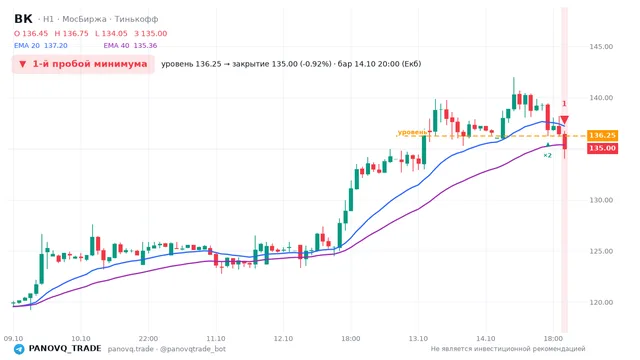Click the Telegram icon beside PANOVQ_TRADE
The width and height of the screenshot is (640, 360).
[x=19, y=349]
